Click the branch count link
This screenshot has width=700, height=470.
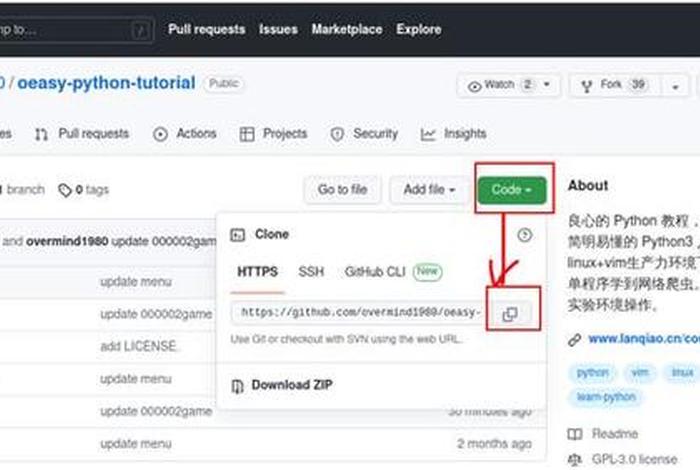[x=22, y=190]
